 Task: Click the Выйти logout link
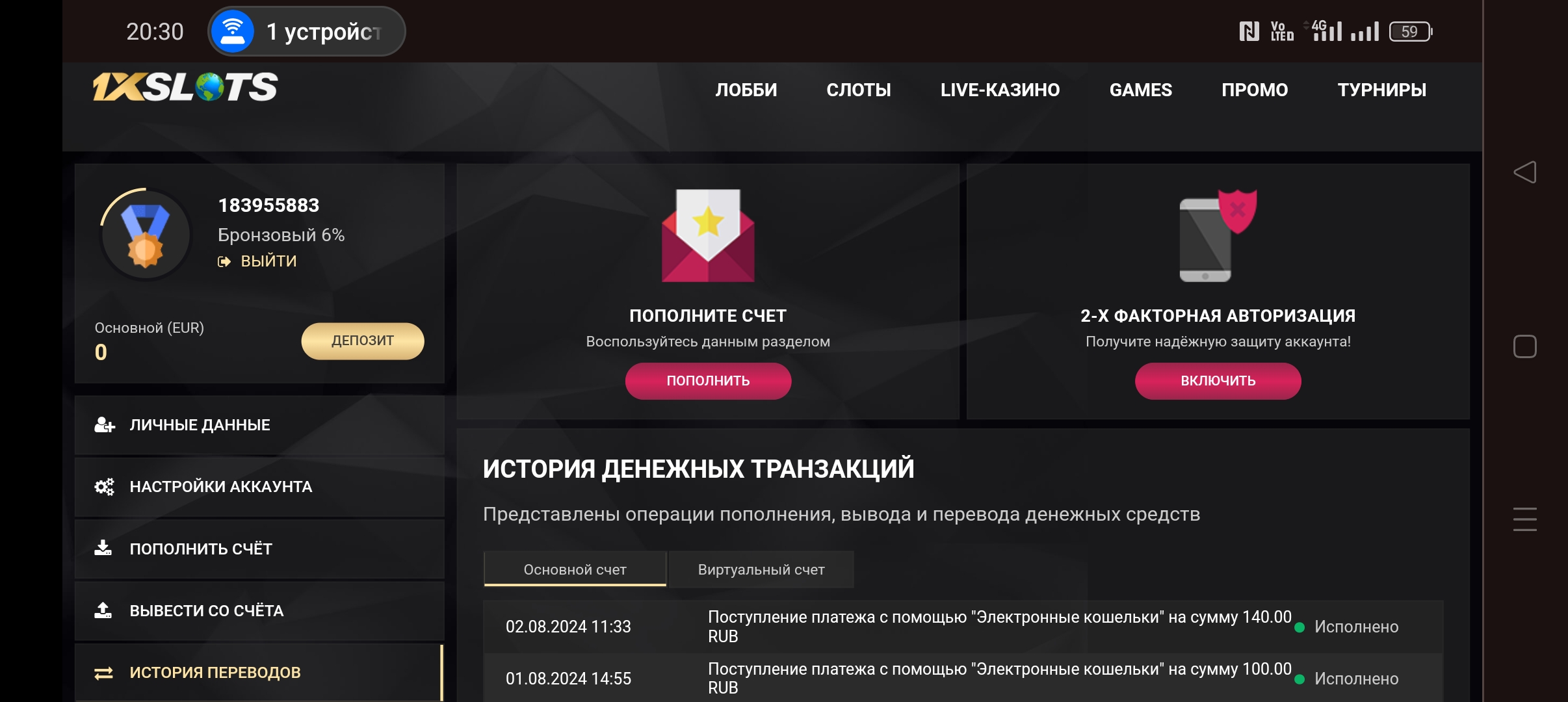pos(258,261)
